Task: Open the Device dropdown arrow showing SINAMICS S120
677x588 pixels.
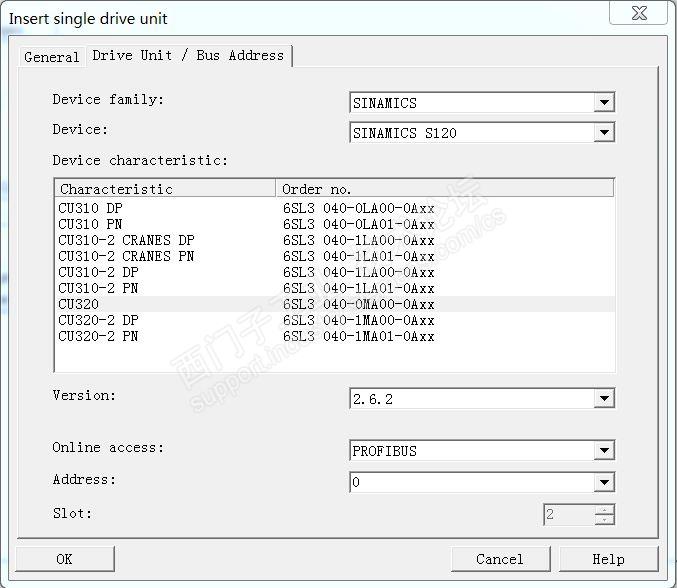Action: (604, 132)
